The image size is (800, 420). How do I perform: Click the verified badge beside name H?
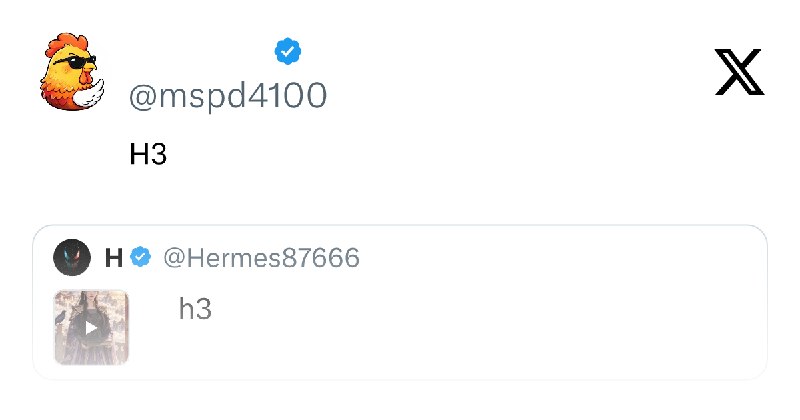pos(141,257)
